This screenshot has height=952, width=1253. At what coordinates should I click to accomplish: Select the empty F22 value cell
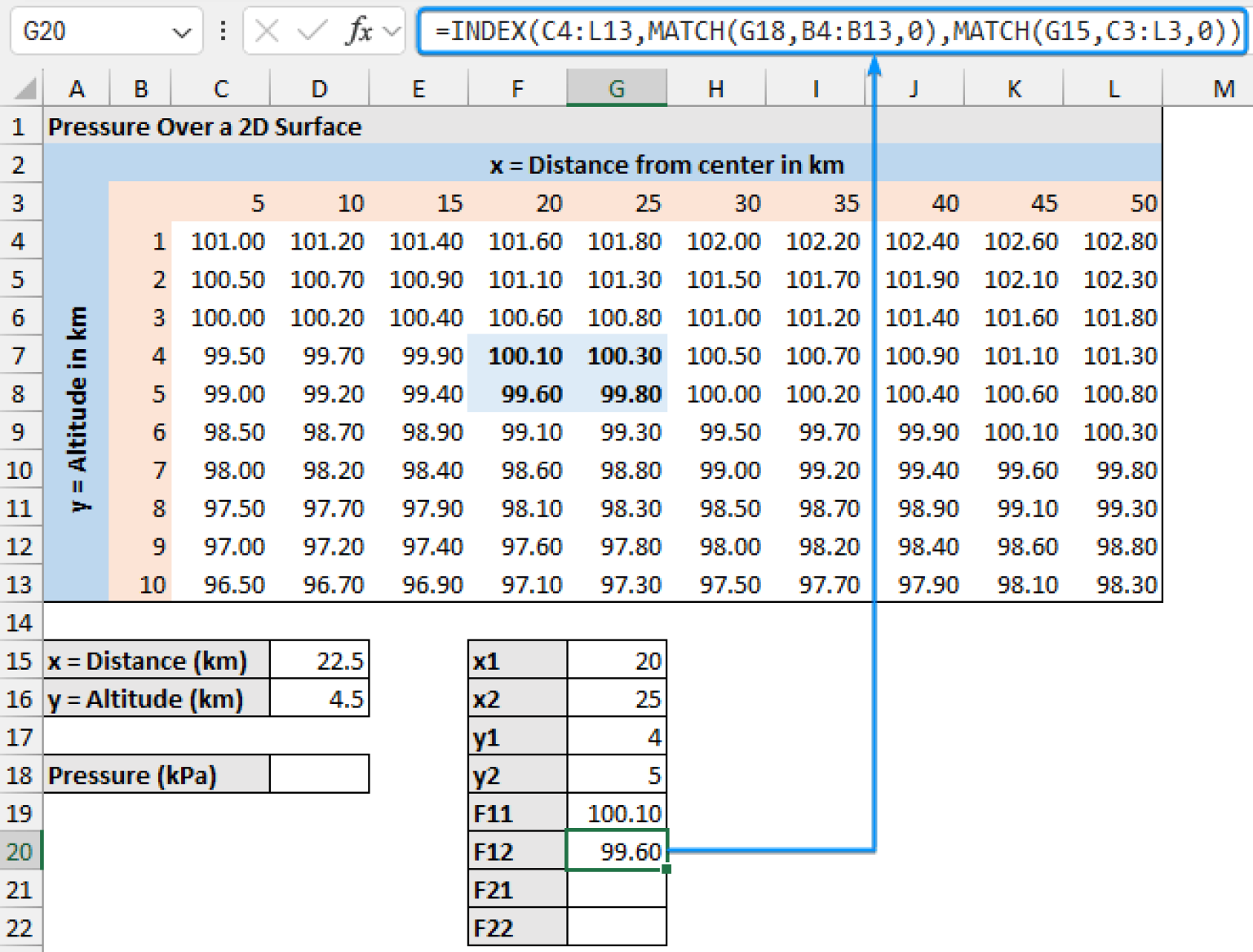617,928
